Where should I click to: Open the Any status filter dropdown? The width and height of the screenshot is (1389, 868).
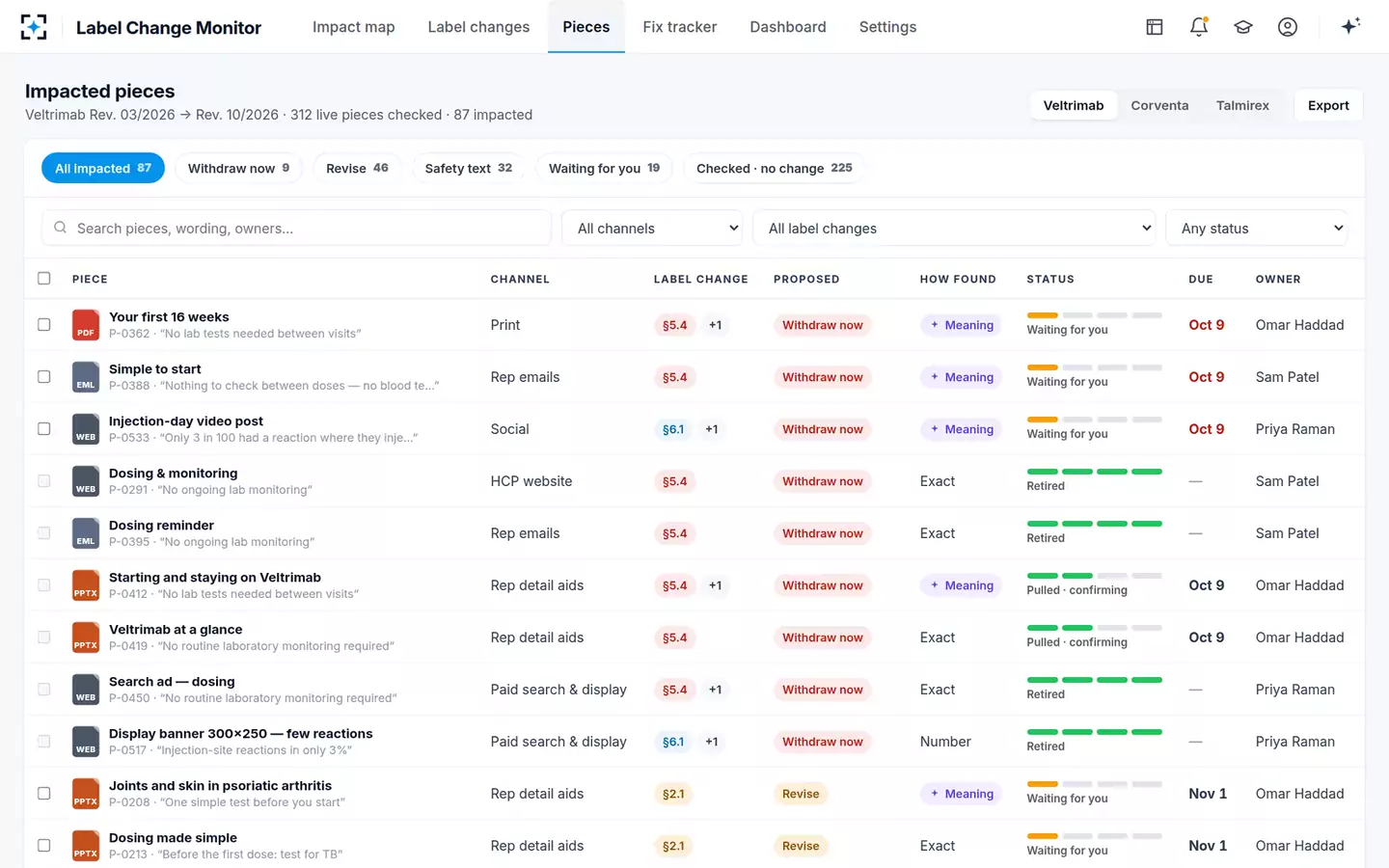click(1257, 229)
